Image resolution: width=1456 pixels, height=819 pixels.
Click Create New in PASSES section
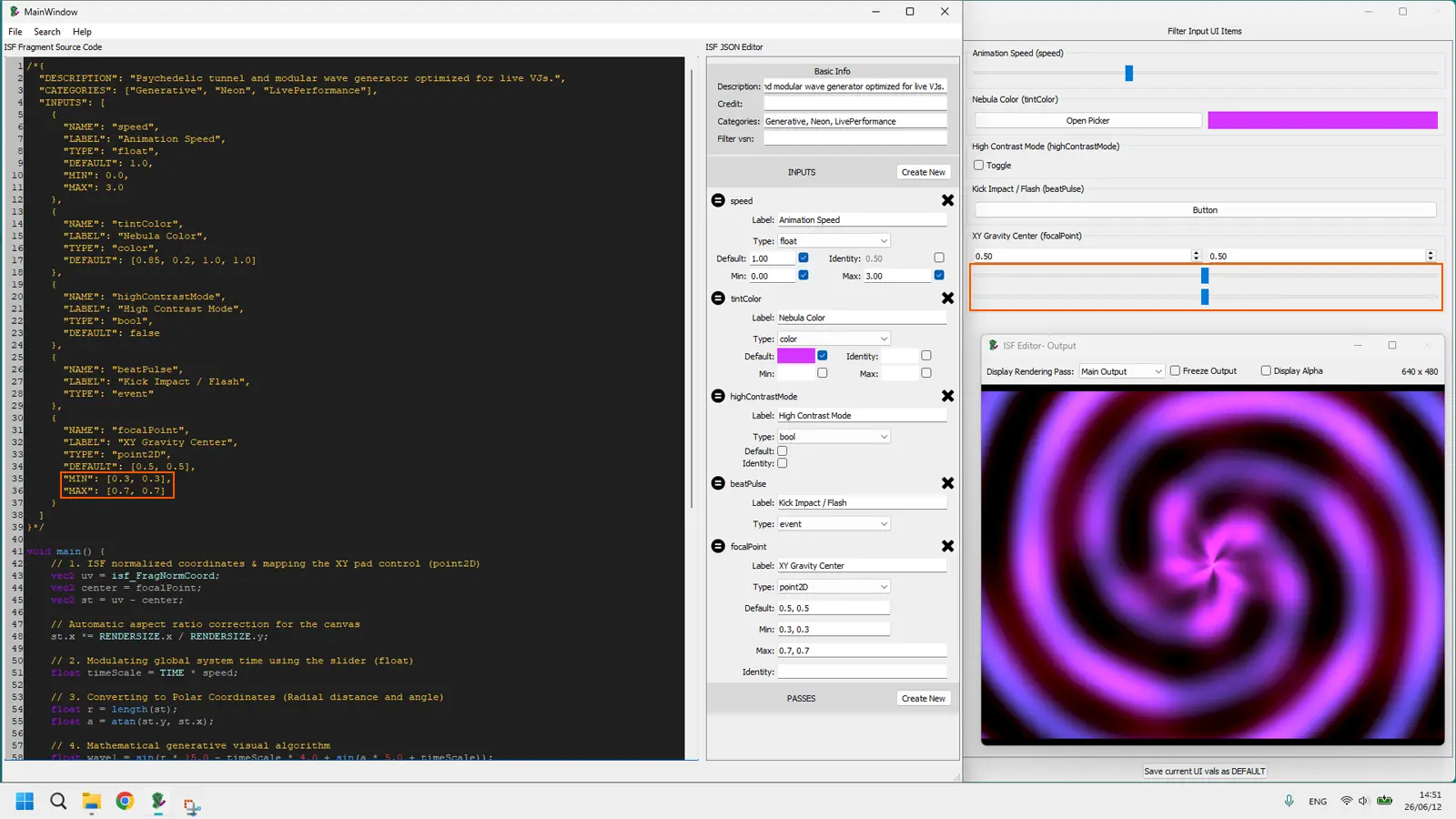(923, 699)
